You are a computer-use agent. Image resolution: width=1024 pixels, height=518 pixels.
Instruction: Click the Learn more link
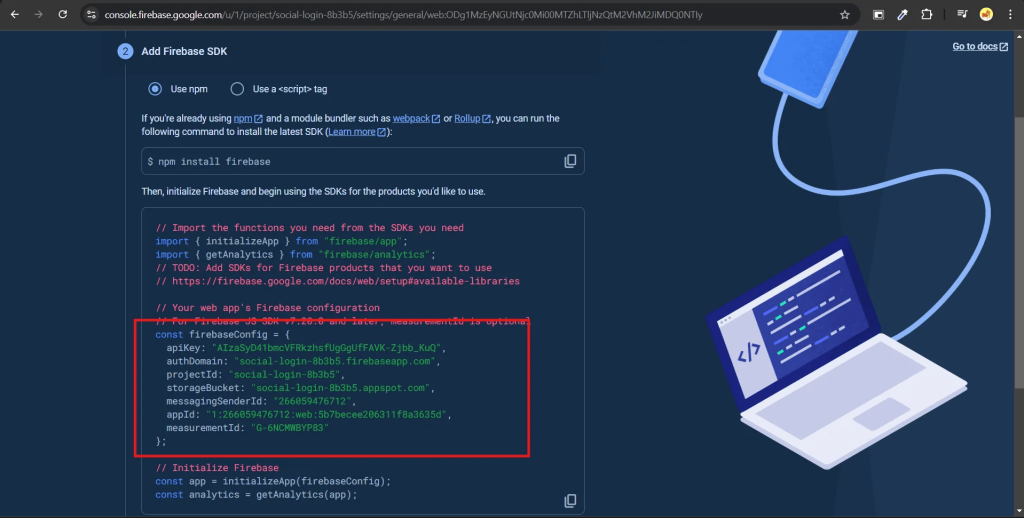pos(352,132)
